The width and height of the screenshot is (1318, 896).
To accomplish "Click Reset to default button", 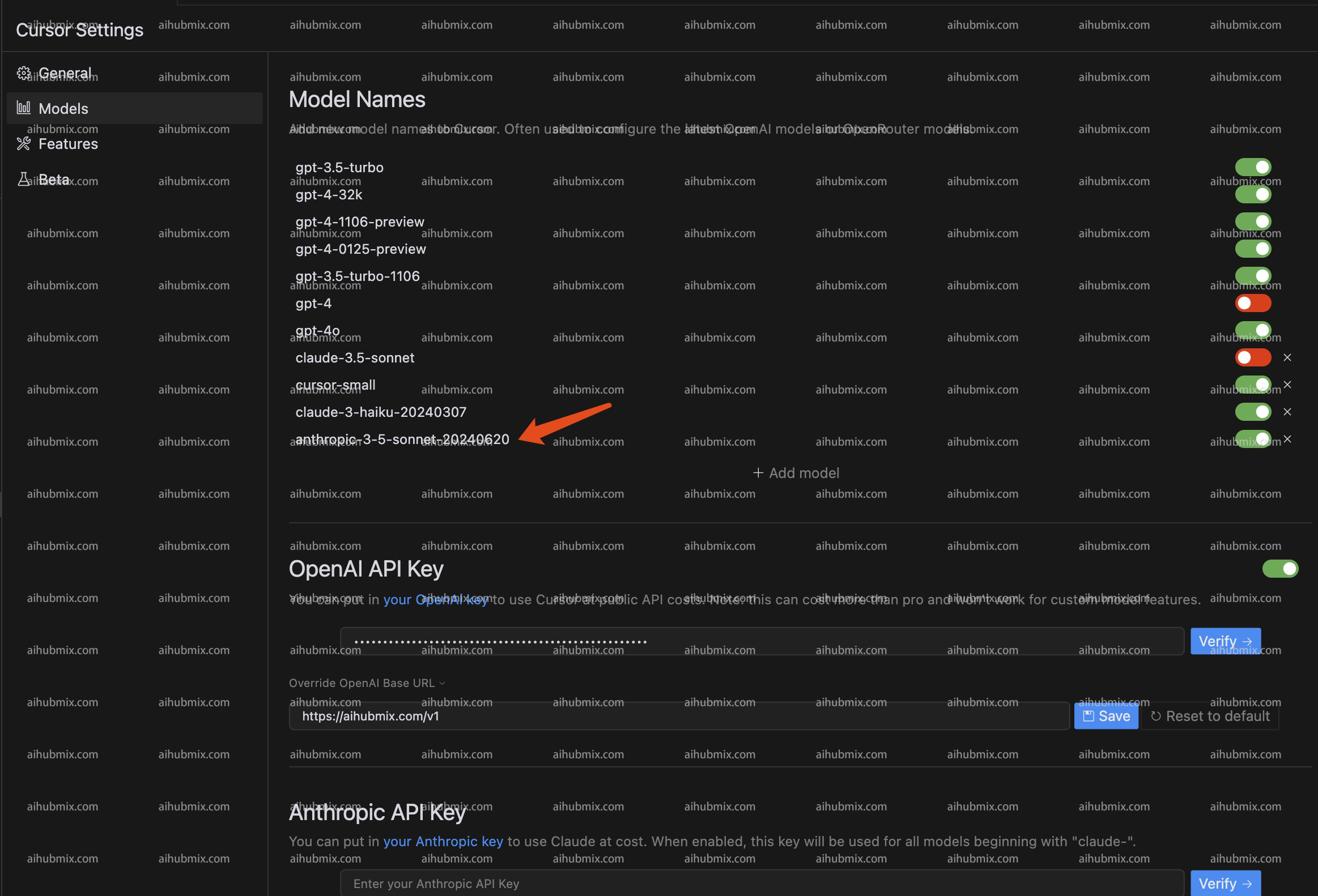I will coord(1210,716).
